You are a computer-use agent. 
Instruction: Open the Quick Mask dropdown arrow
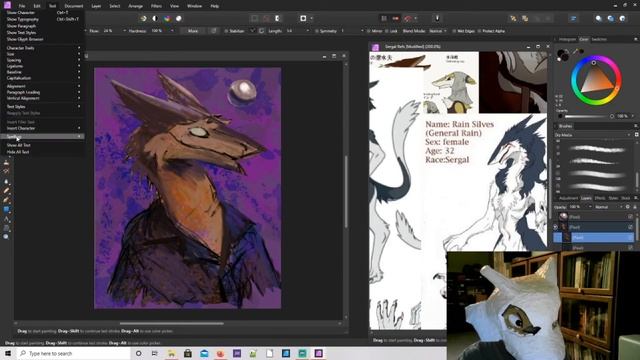(x=311, y=18)
